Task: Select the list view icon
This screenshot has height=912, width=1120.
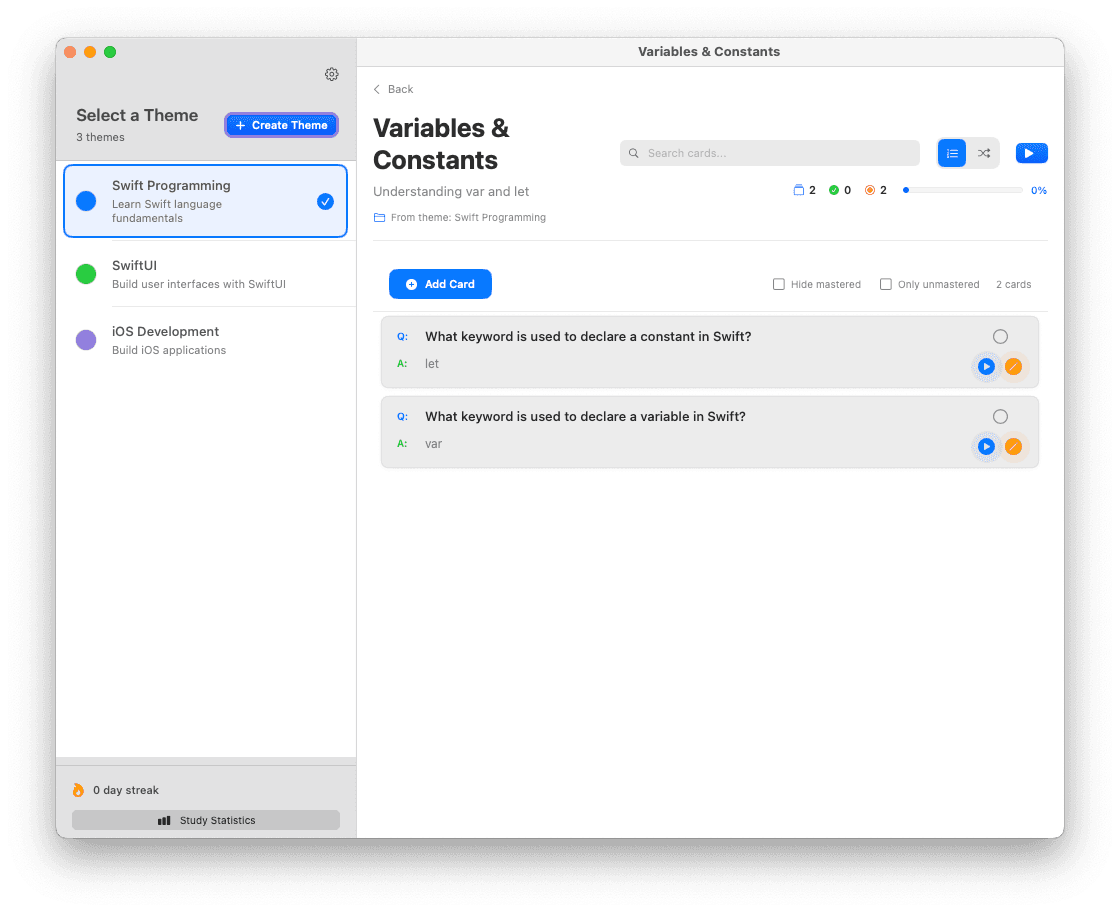Action: click(x=951, y=153)
